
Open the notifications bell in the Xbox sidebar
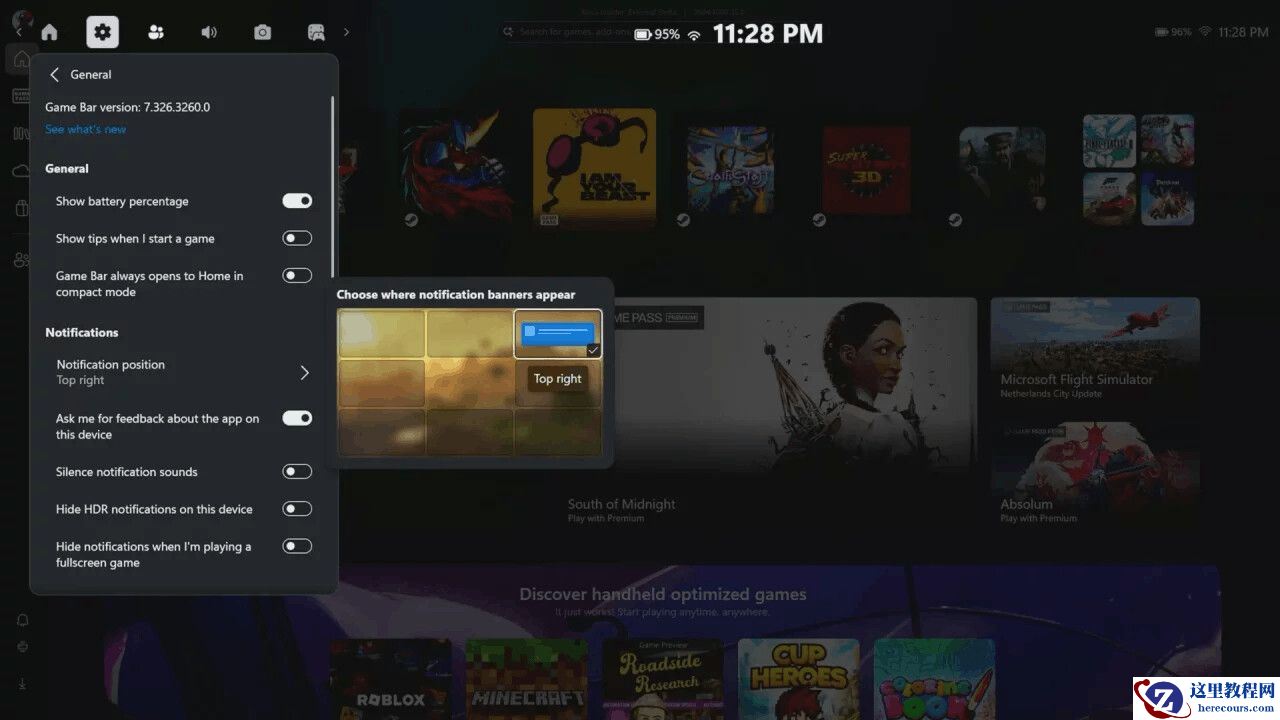coord(22,620)
